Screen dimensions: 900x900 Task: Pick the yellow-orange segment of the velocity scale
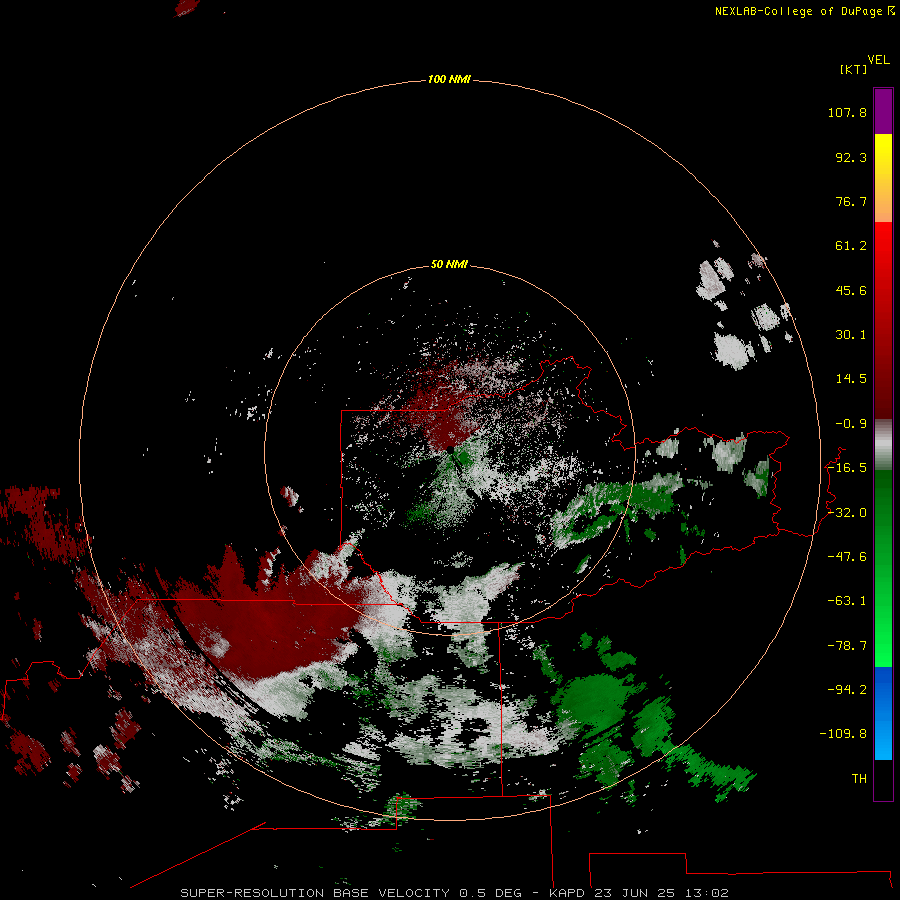tap(883, 178)
